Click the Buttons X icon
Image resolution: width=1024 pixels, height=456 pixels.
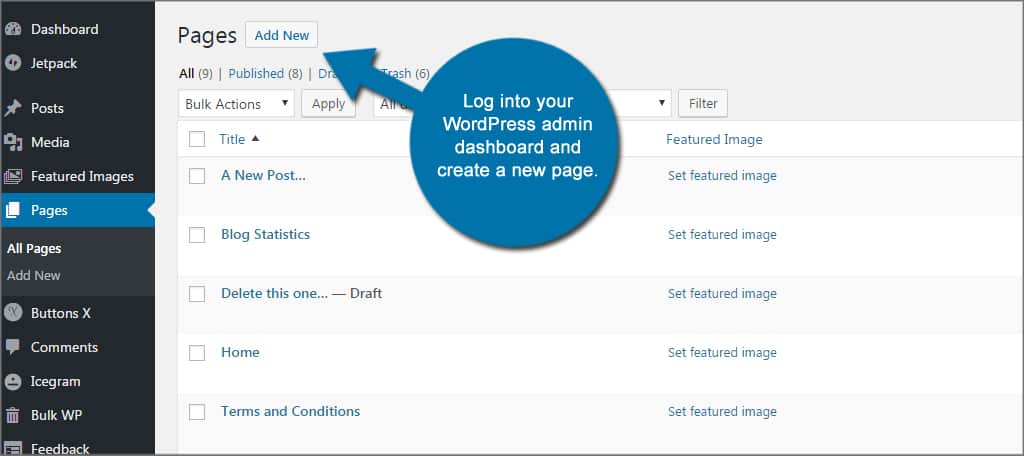[13, 313]
